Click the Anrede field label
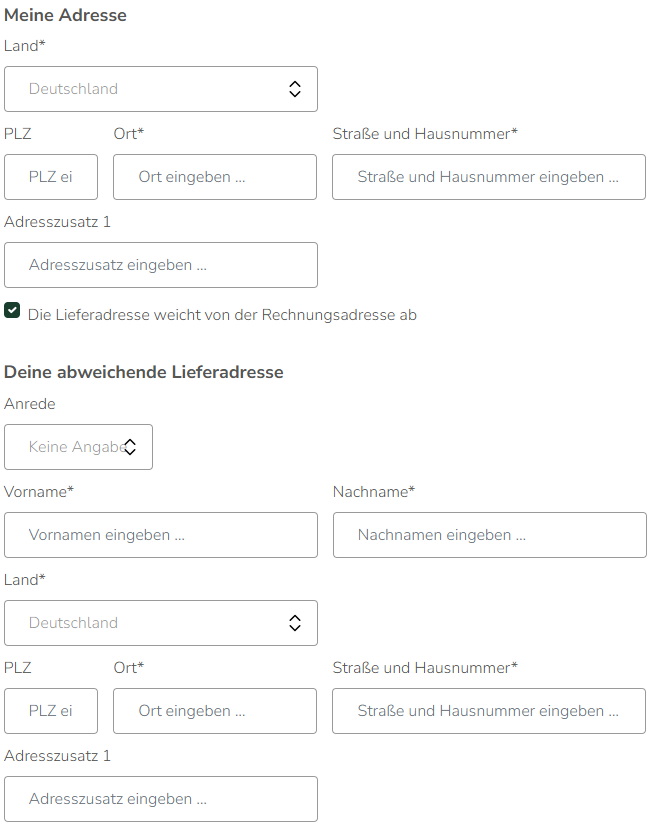The height and width of the screenshot is (832, 652). pos(30,404)
